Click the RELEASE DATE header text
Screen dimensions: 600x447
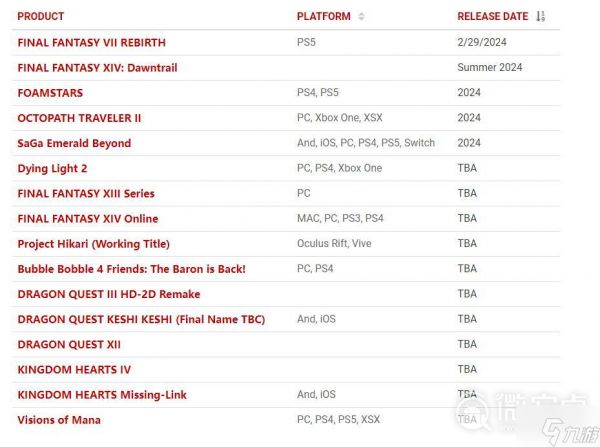click(x=492, y=17)
